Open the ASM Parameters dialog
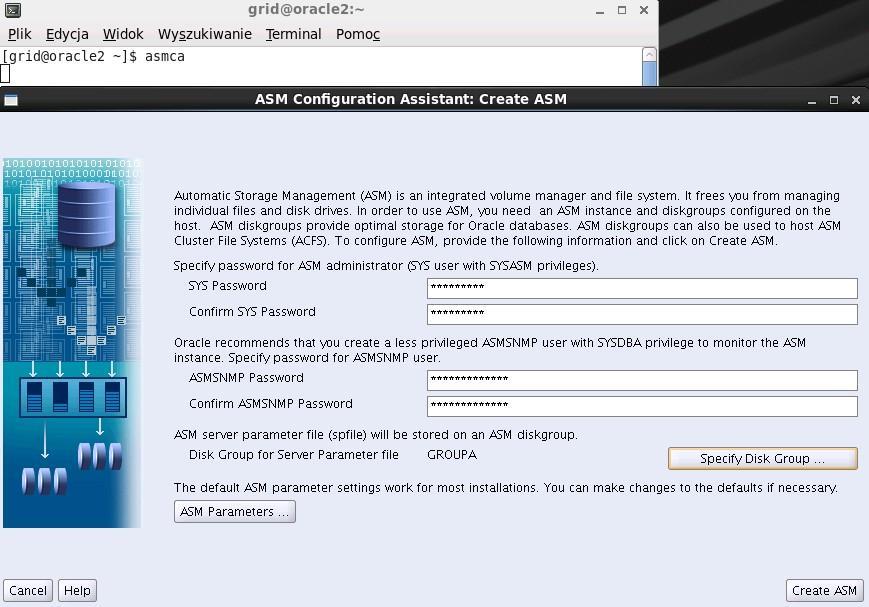Screen dimensions: 869x607 click(234, 512)
